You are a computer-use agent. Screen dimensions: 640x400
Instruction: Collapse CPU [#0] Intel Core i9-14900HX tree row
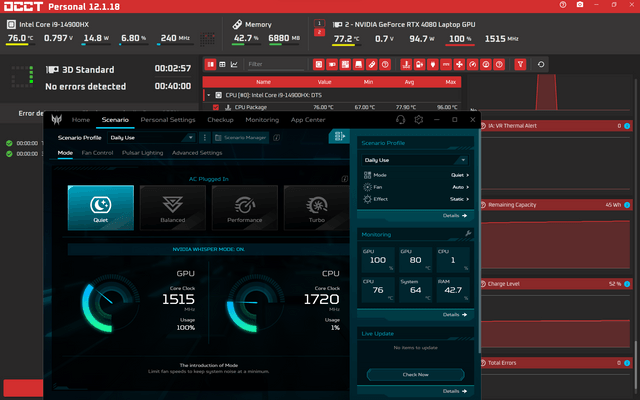[209, 95]
